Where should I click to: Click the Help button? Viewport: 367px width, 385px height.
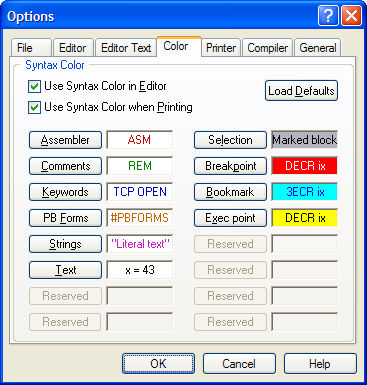pyautogui.click(x=320, y=364)
